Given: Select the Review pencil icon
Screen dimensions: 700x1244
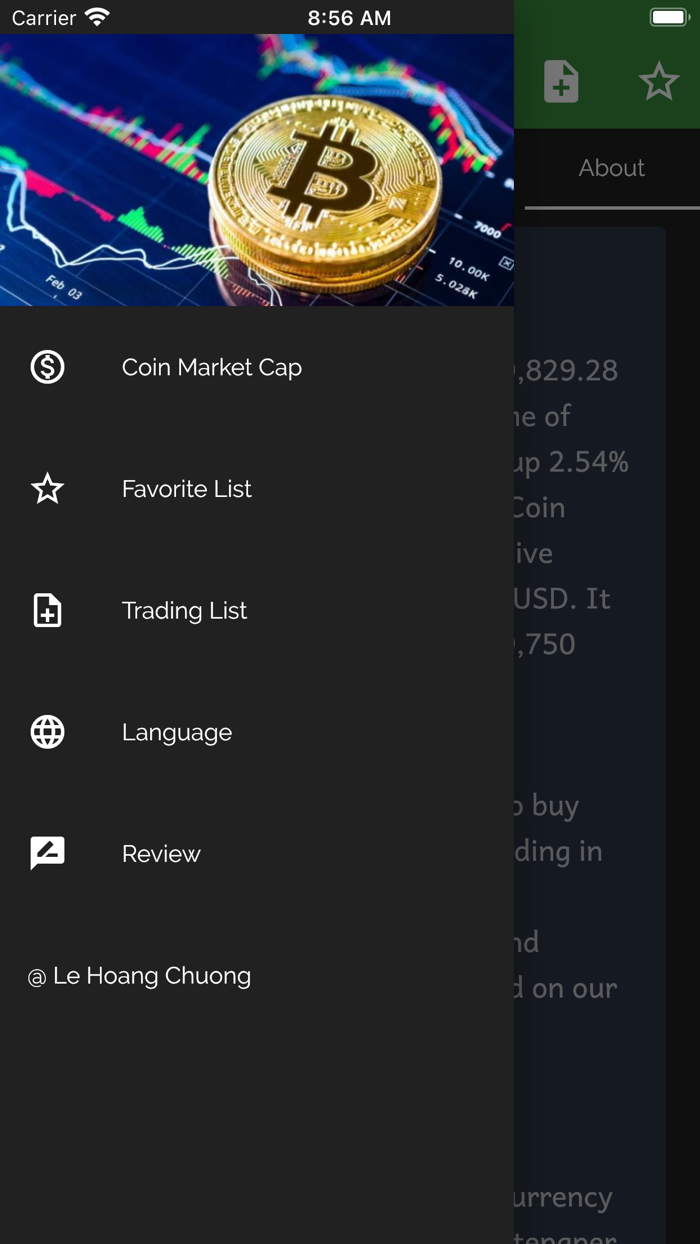Looking at the screenshot, I should [47, 853].
